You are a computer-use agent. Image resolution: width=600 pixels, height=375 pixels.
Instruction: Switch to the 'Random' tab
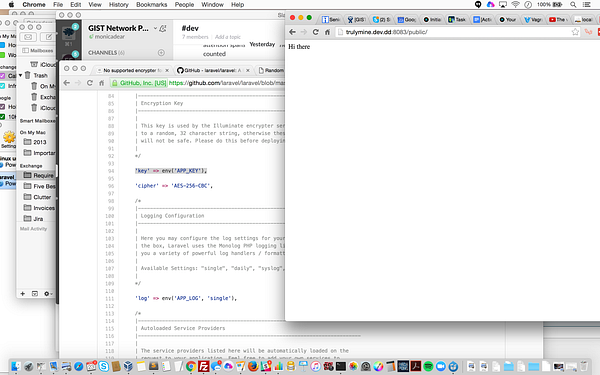coord(271,70)
